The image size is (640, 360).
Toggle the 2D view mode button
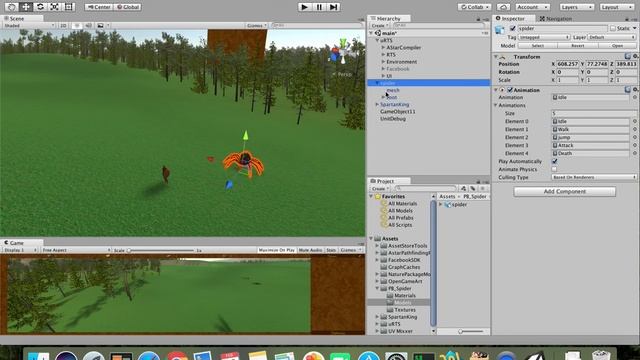[63, 25]
